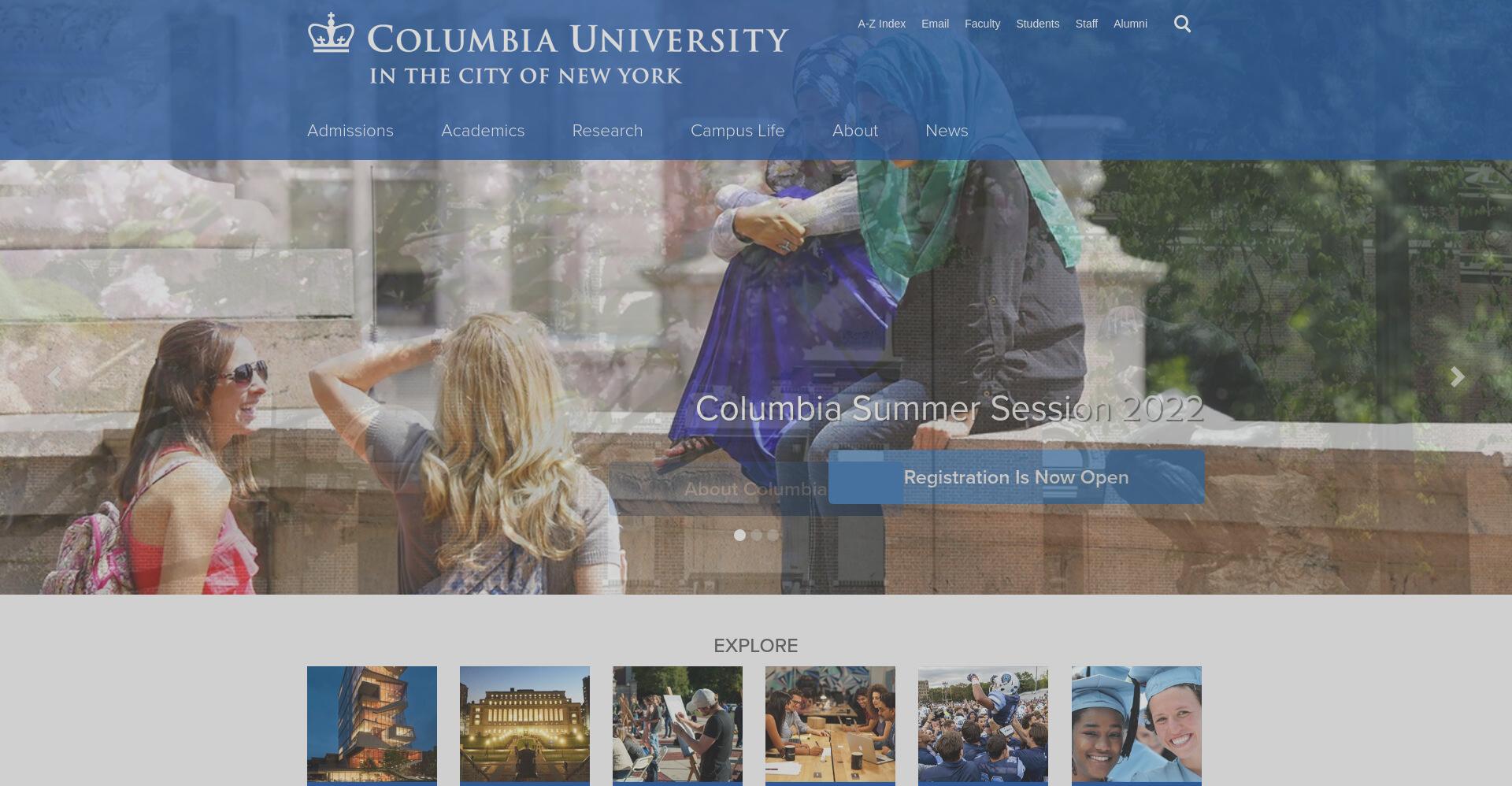The width and height of the screenshot is (1512, 786).
Task: Open the glass tower building thumbnail
Action: (372, 725)
